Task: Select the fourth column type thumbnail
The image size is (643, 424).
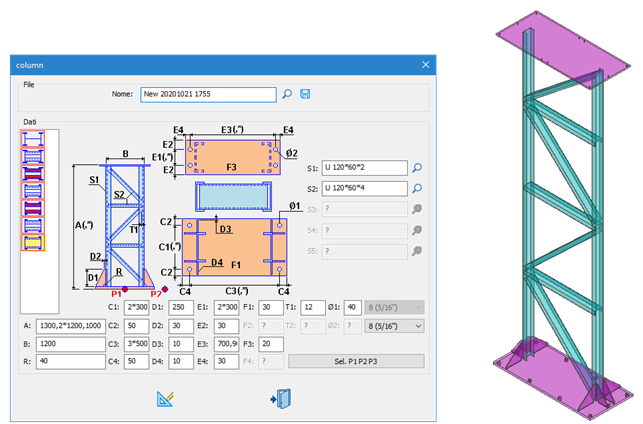Action: [33, 191]
